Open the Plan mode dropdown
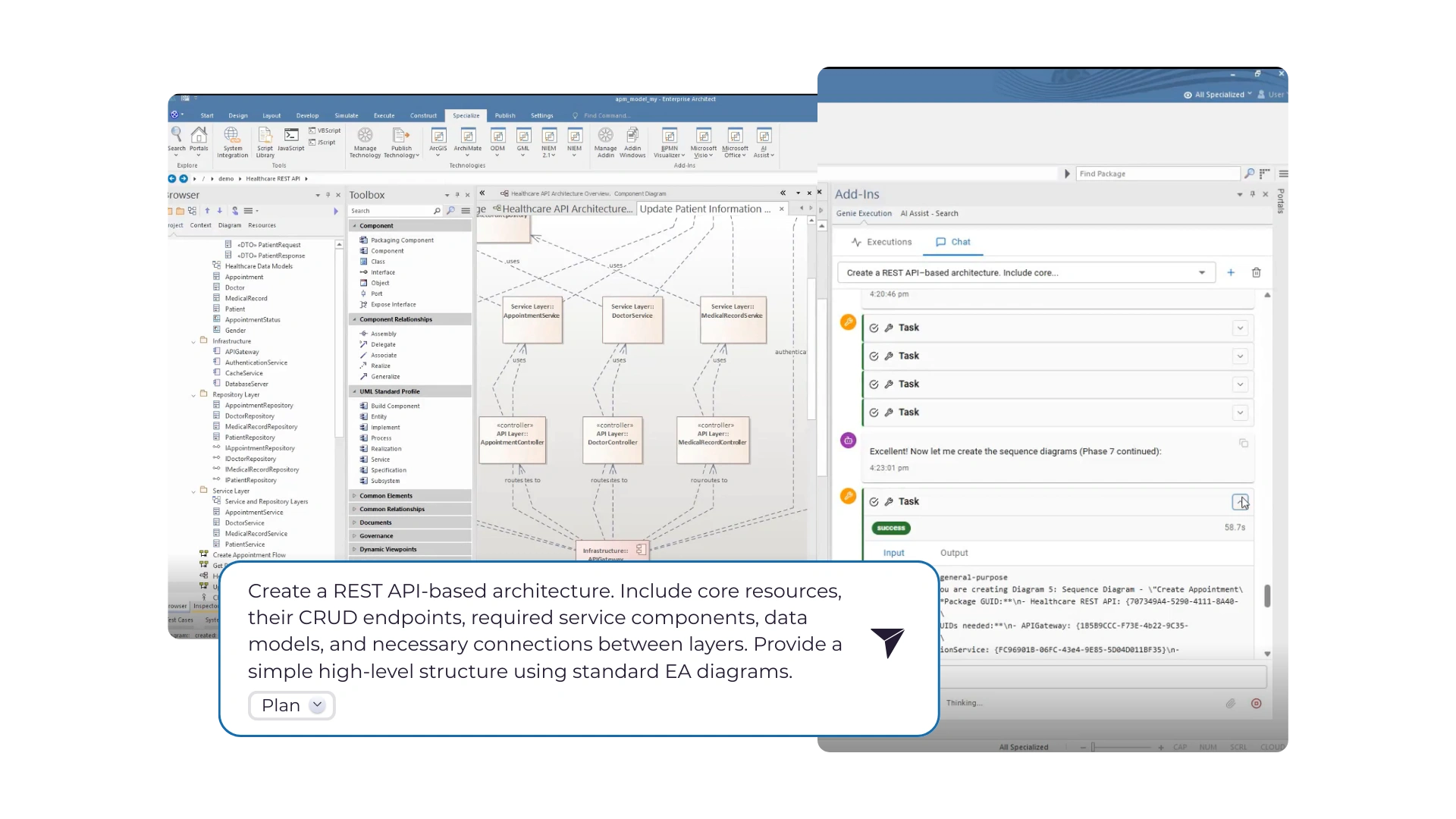 click(318, 705)
